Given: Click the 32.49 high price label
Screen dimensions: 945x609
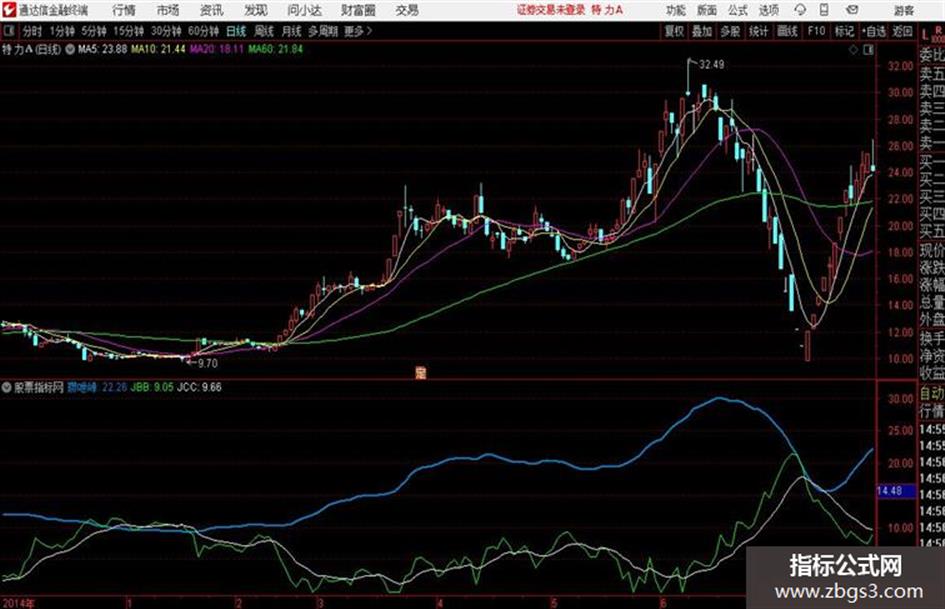Looking at the screenshot, I should click(x=712, y=65).
